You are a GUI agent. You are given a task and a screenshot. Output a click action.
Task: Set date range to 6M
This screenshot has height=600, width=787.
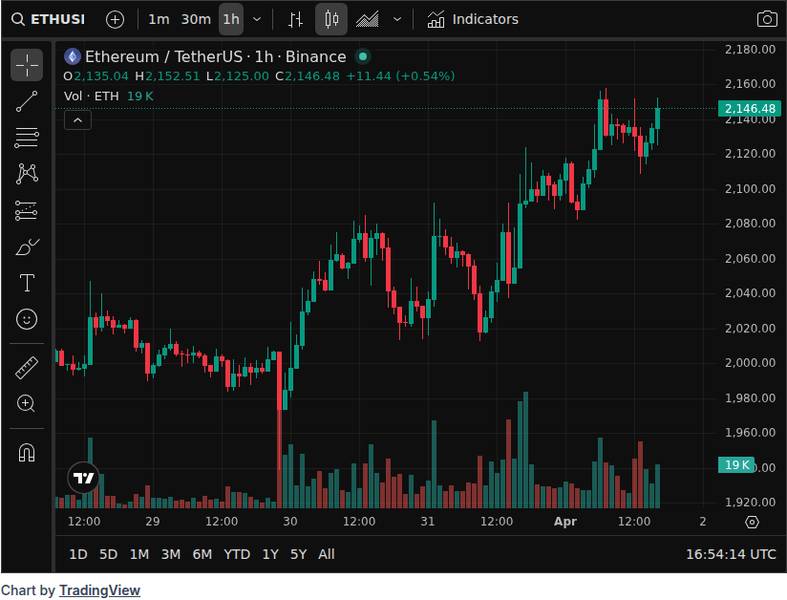coord(202,554)
